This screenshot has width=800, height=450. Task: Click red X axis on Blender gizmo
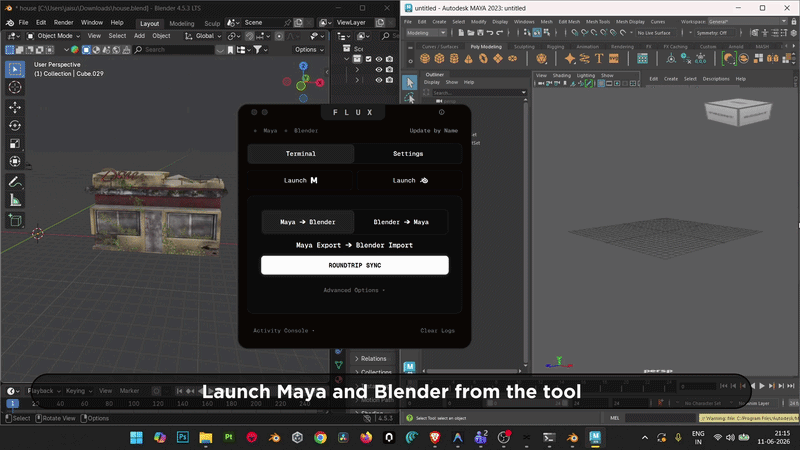coord(320,83)
